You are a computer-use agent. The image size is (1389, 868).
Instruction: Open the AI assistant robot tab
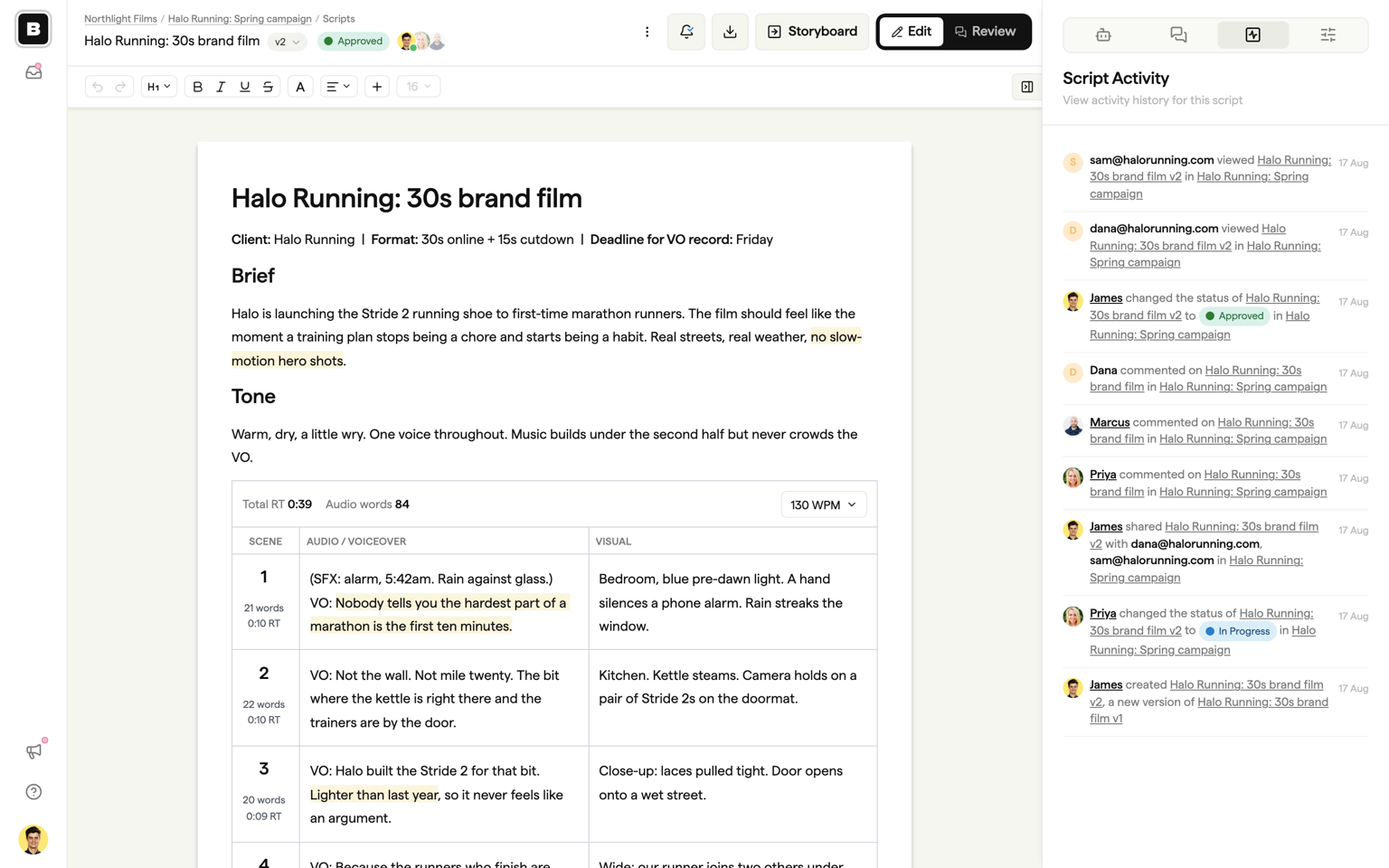1103,34
